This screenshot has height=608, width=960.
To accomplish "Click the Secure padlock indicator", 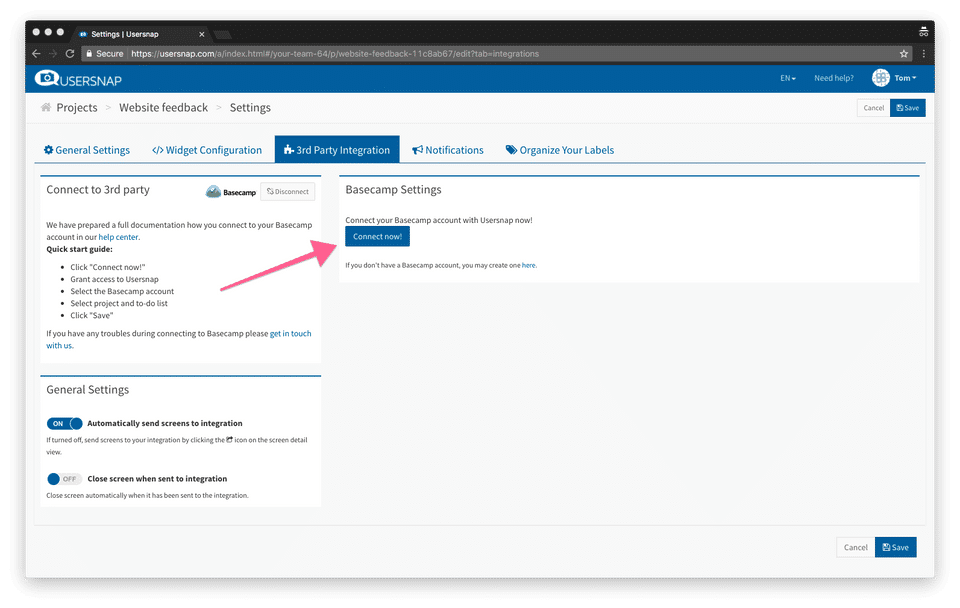I will [105, 54].
